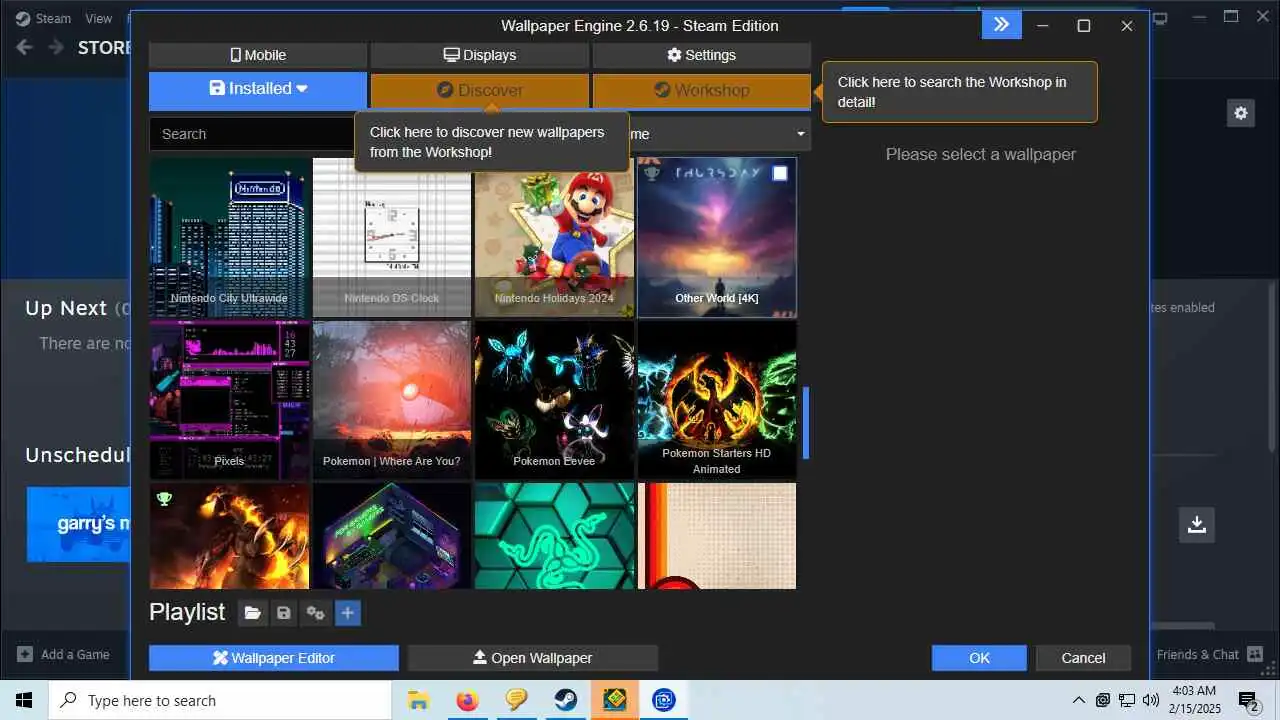Viewport: 1280px width, 720px height.
Task: Select the Nintendo DS Clock wallpaper
Action: [392, 237]
